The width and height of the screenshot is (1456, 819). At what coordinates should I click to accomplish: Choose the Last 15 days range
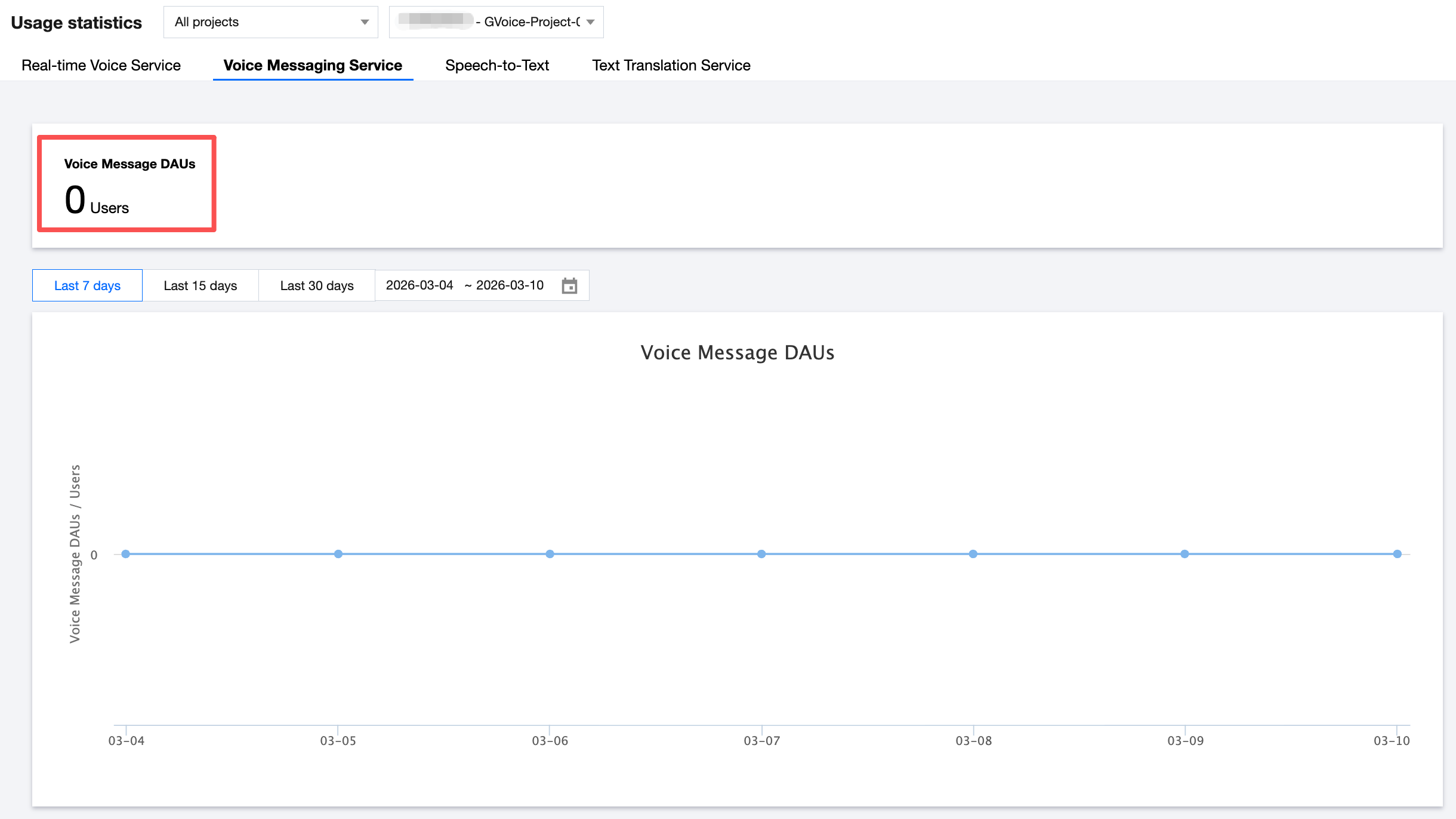pos(200,285)
